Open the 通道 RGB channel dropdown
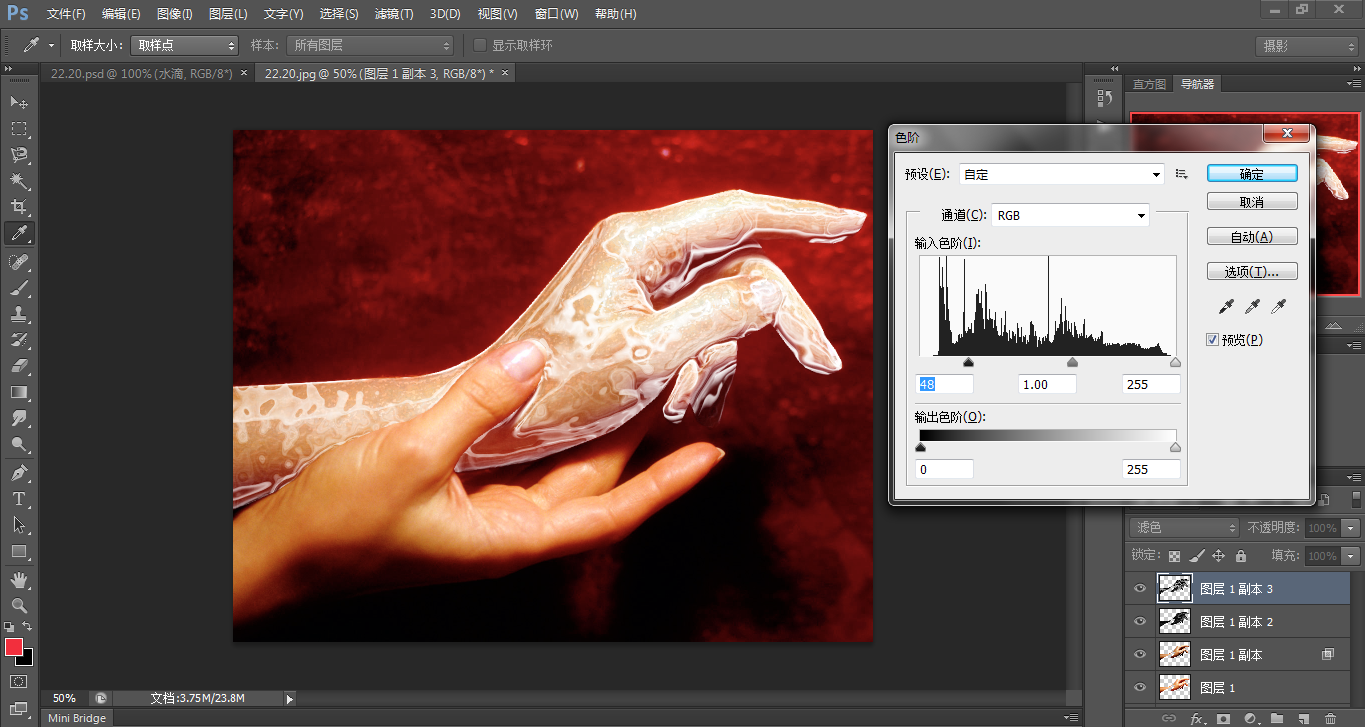The image size is (1365, 727). point(1069,215)
